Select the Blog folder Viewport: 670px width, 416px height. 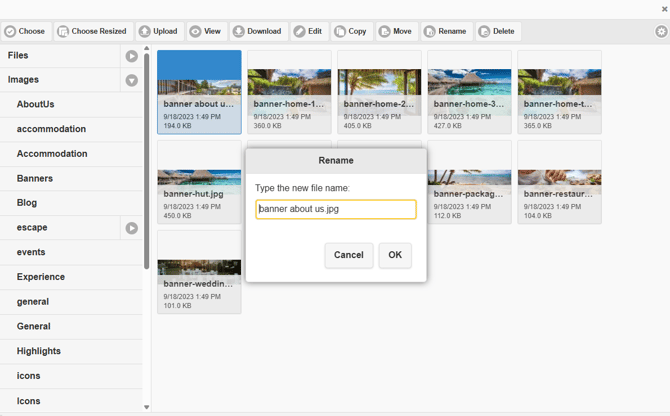[x=27, y=203]
